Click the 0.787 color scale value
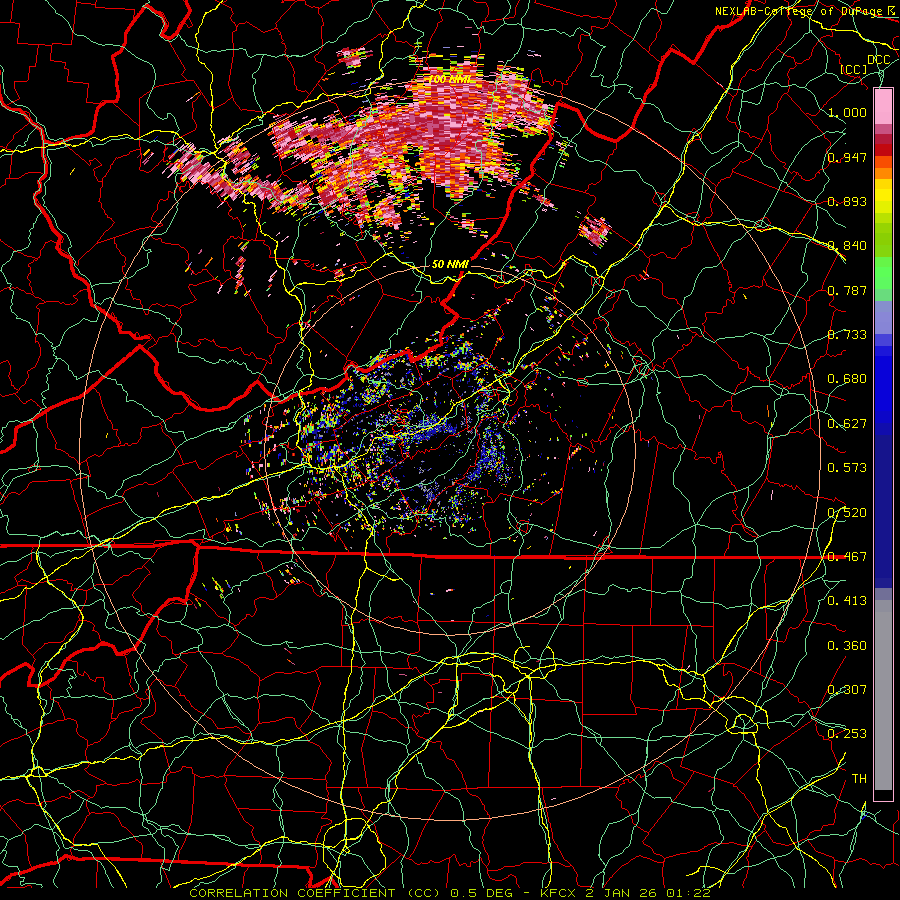The width and height of the screenshot is (900, 900). point(847,290)
